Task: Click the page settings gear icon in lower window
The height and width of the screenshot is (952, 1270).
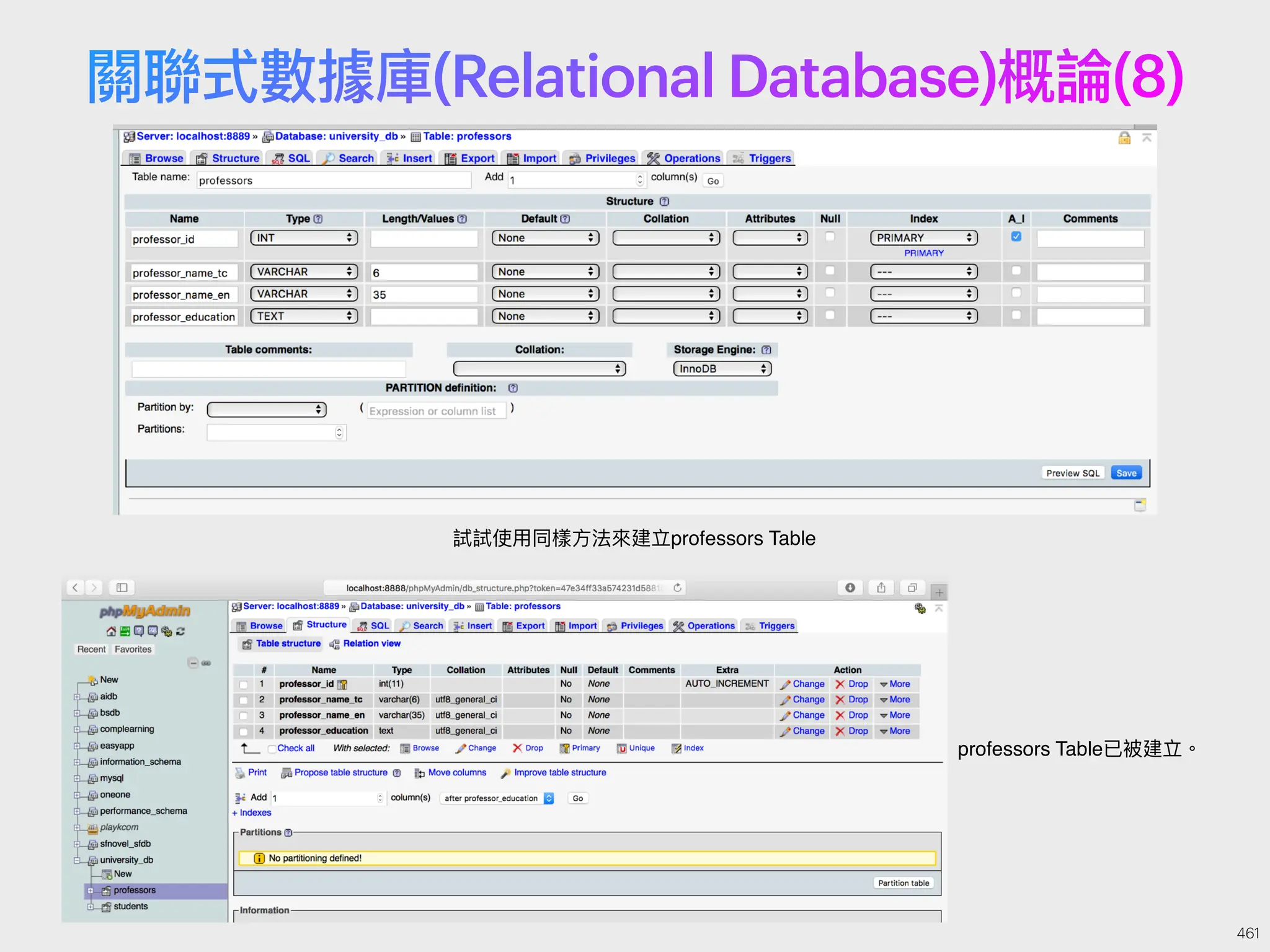Action: tap(920, 609)
